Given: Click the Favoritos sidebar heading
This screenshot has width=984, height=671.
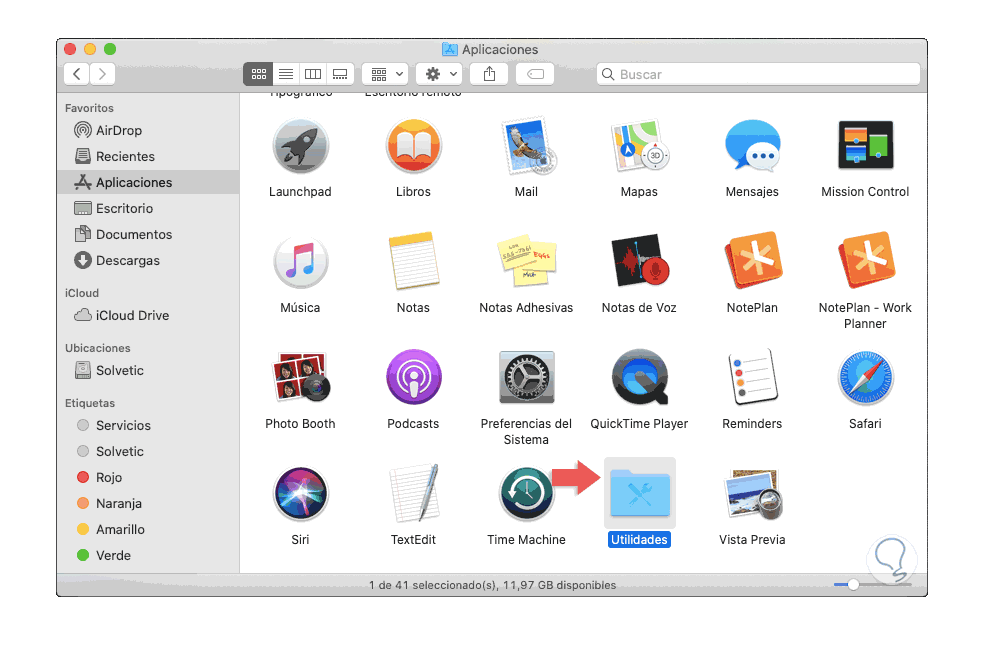Looking at the screenshot, I should click(89, 108).
